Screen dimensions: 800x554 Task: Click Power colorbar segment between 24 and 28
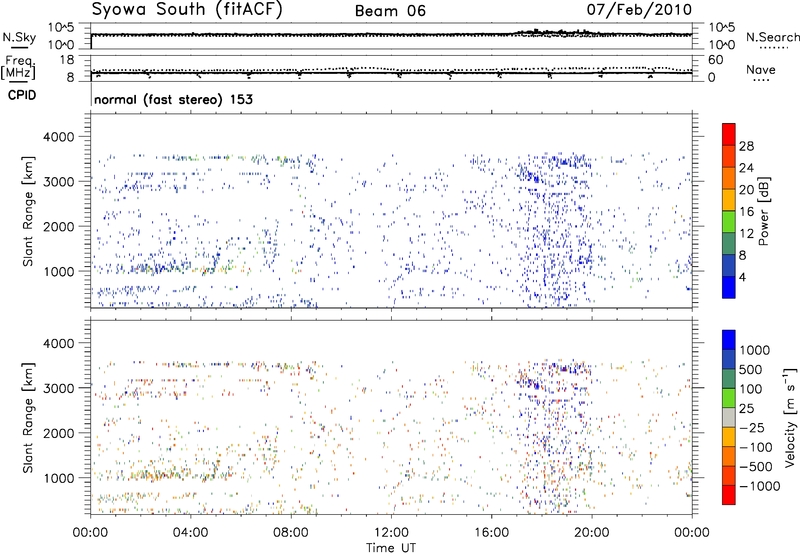click(x=729, y=156)
